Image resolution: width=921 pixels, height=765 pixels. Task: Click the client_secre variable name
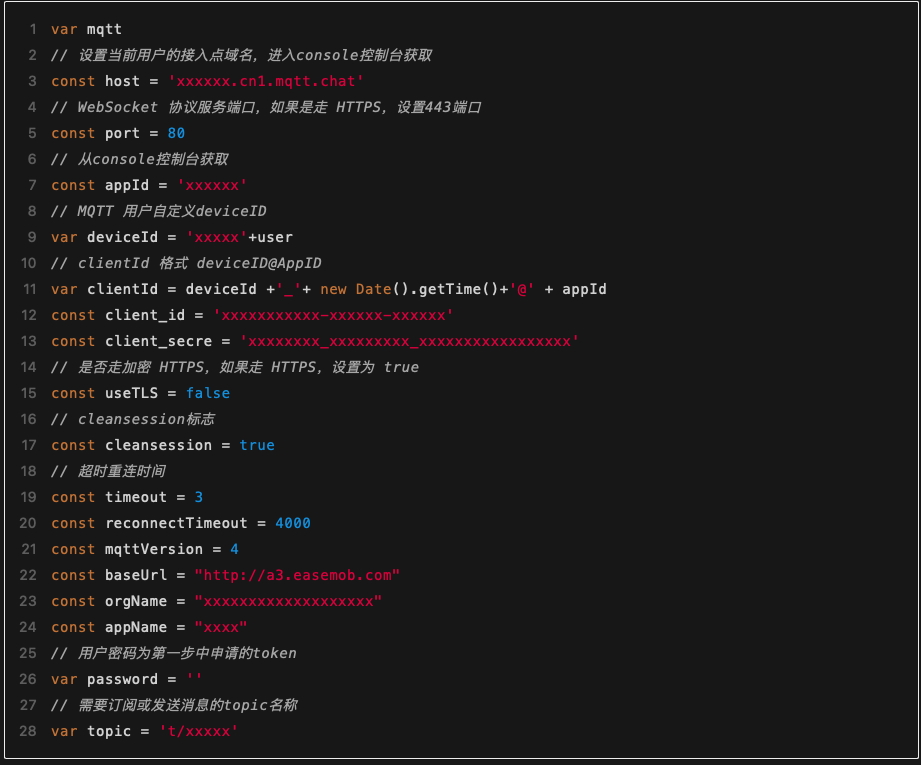pos(158,341)
